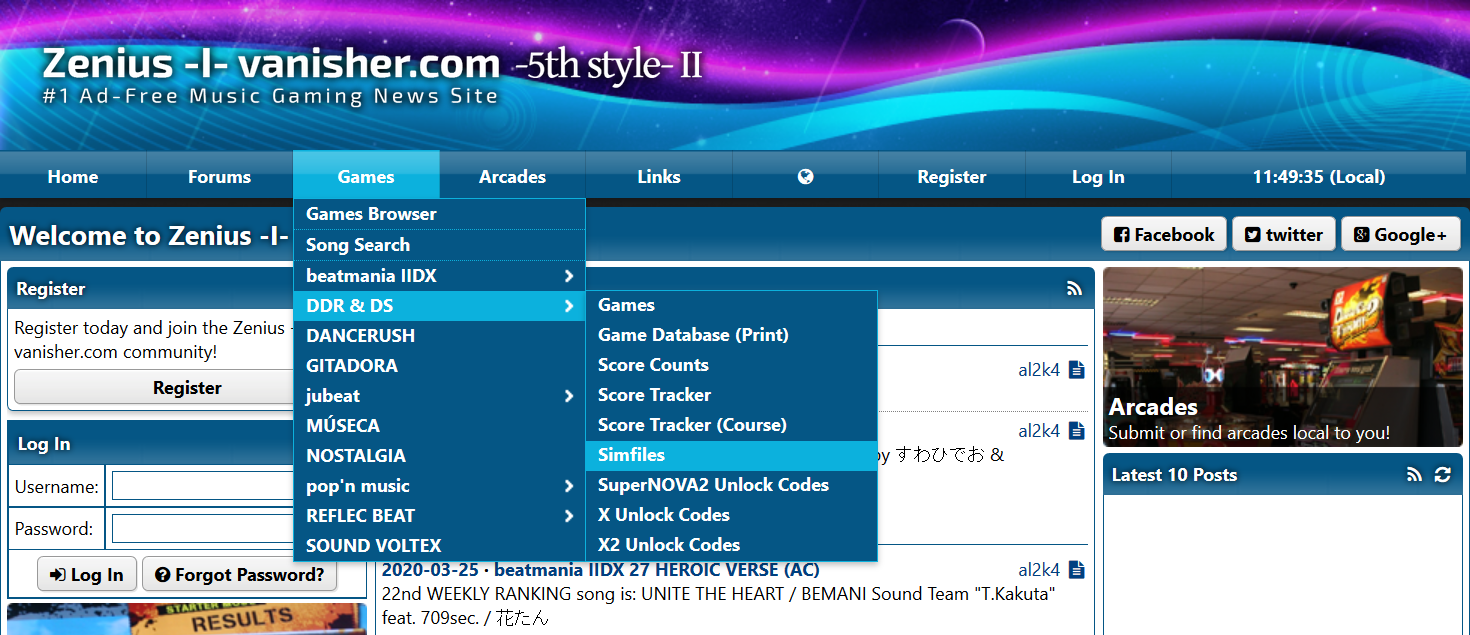The width and height of the screenshot is (1470, 635).
Task: Open the Links navigation tab
Action: point(659,177)
